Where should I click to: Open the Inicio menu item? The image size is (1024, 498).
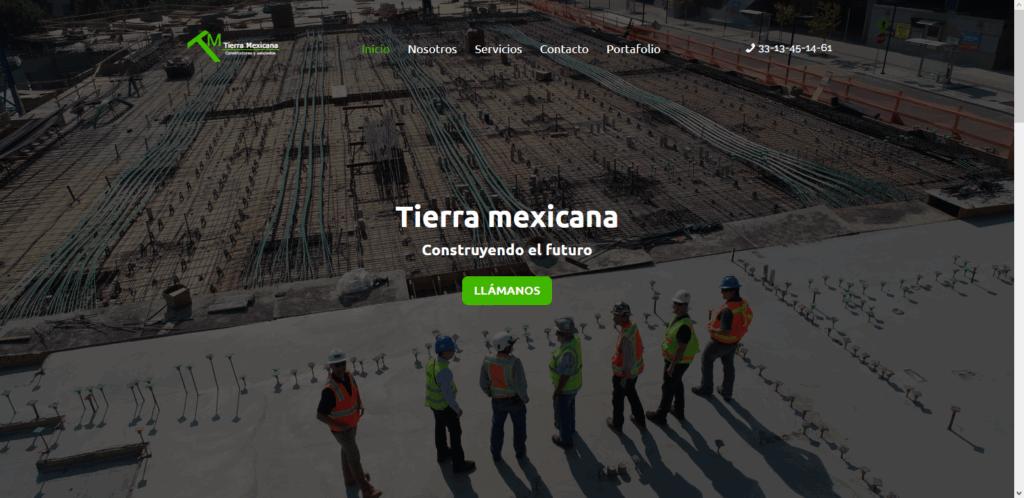(376, 49)
